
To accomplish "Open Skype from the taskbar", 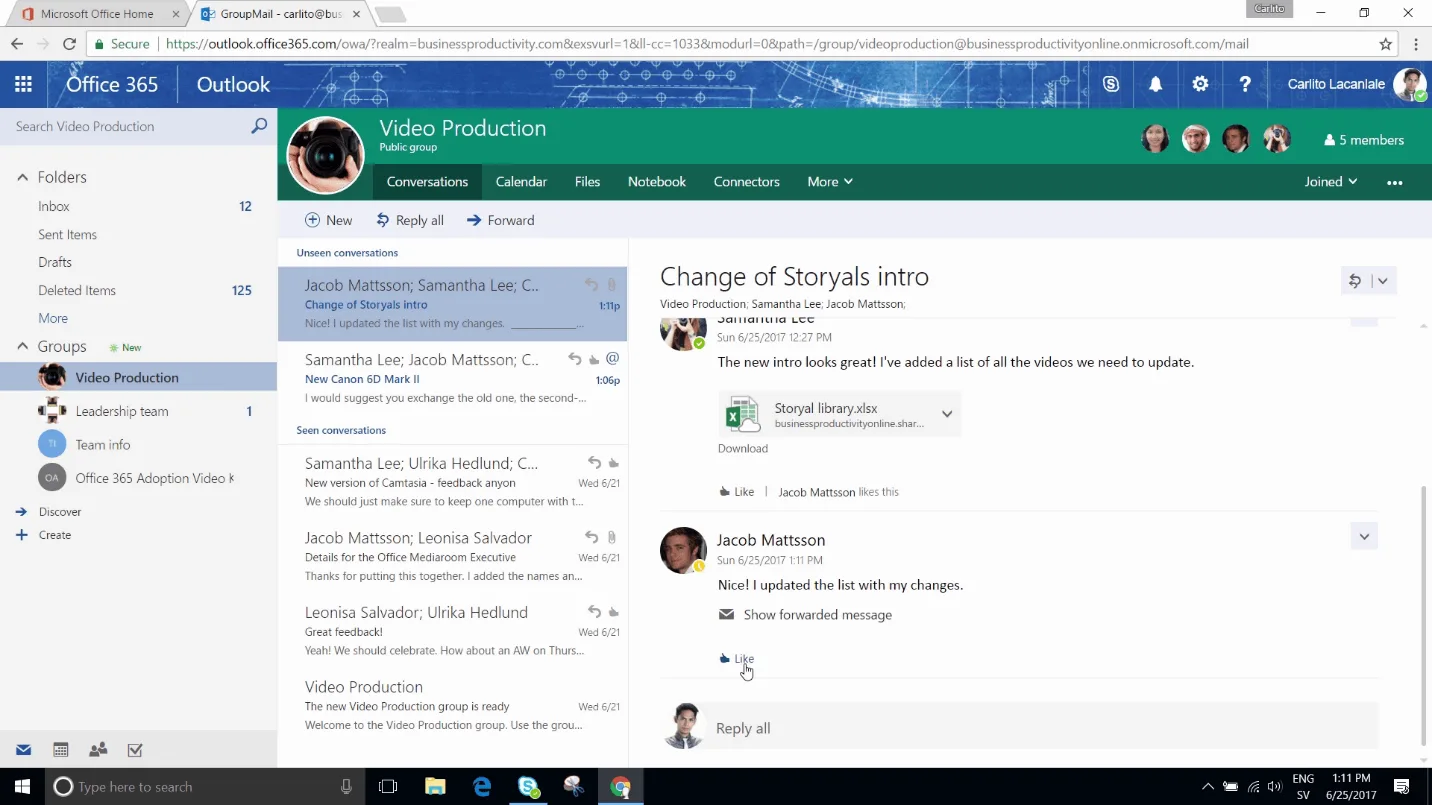I will pyautogui.click(x=529, y=787).
